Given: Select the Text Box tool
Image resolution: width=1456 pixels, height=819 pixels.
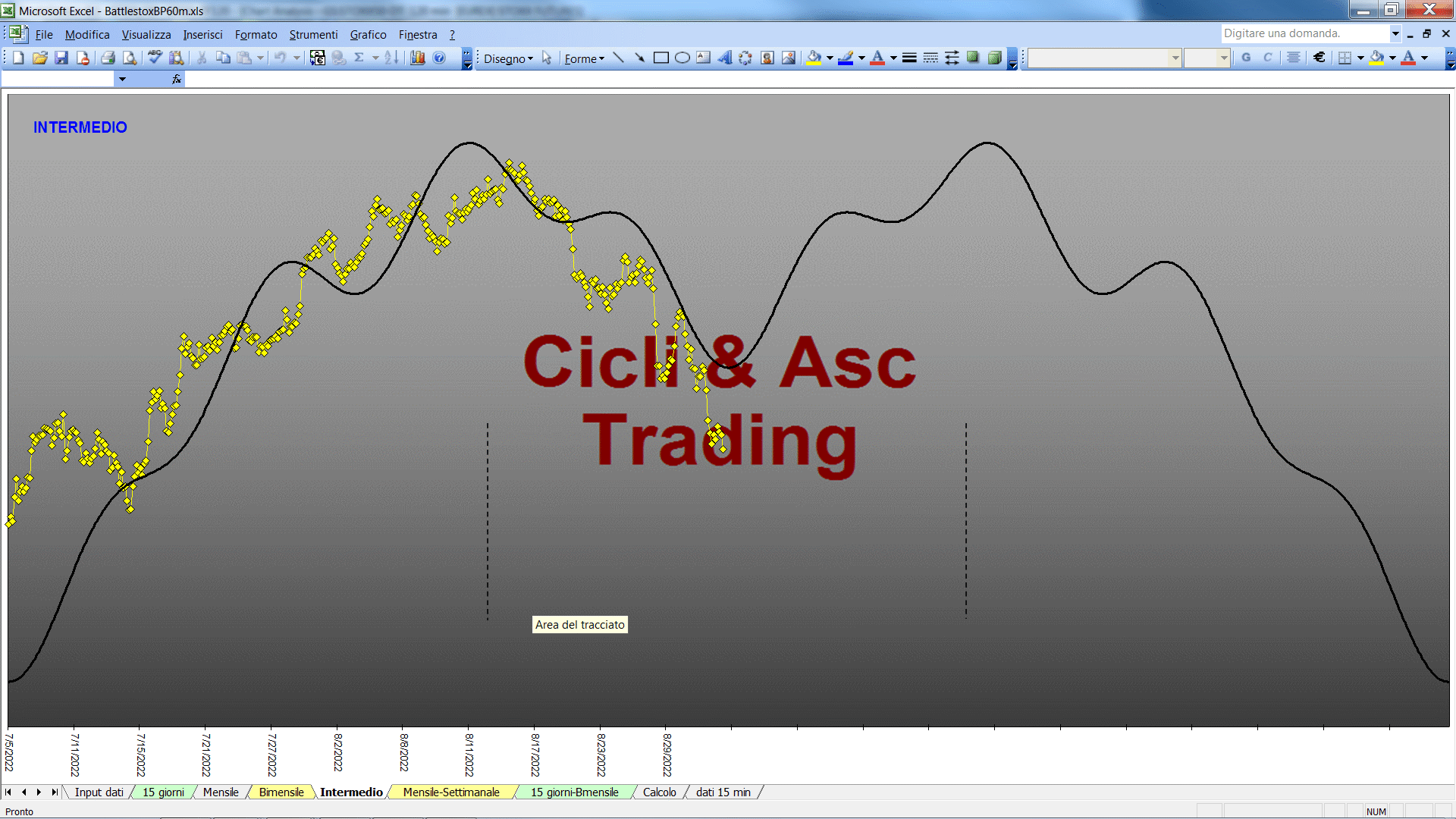Looking at the screenshot, I should pos(704,58).
